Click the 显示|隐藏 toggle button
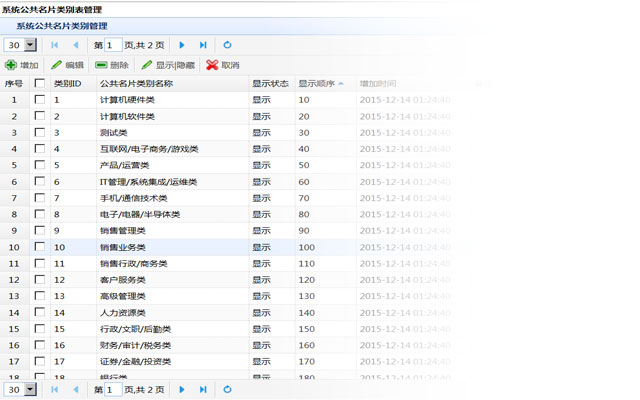 (167, 65)
